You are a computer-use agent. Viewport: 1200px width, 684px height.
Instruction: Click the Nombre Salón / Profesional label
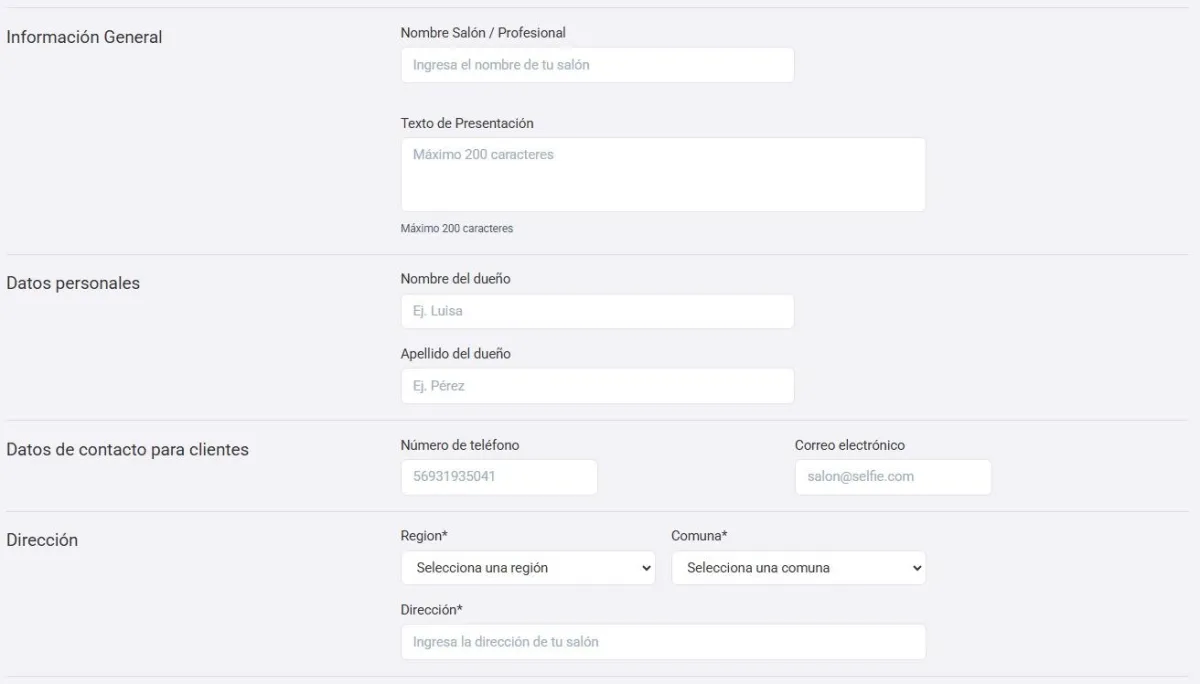pos(483,33)
